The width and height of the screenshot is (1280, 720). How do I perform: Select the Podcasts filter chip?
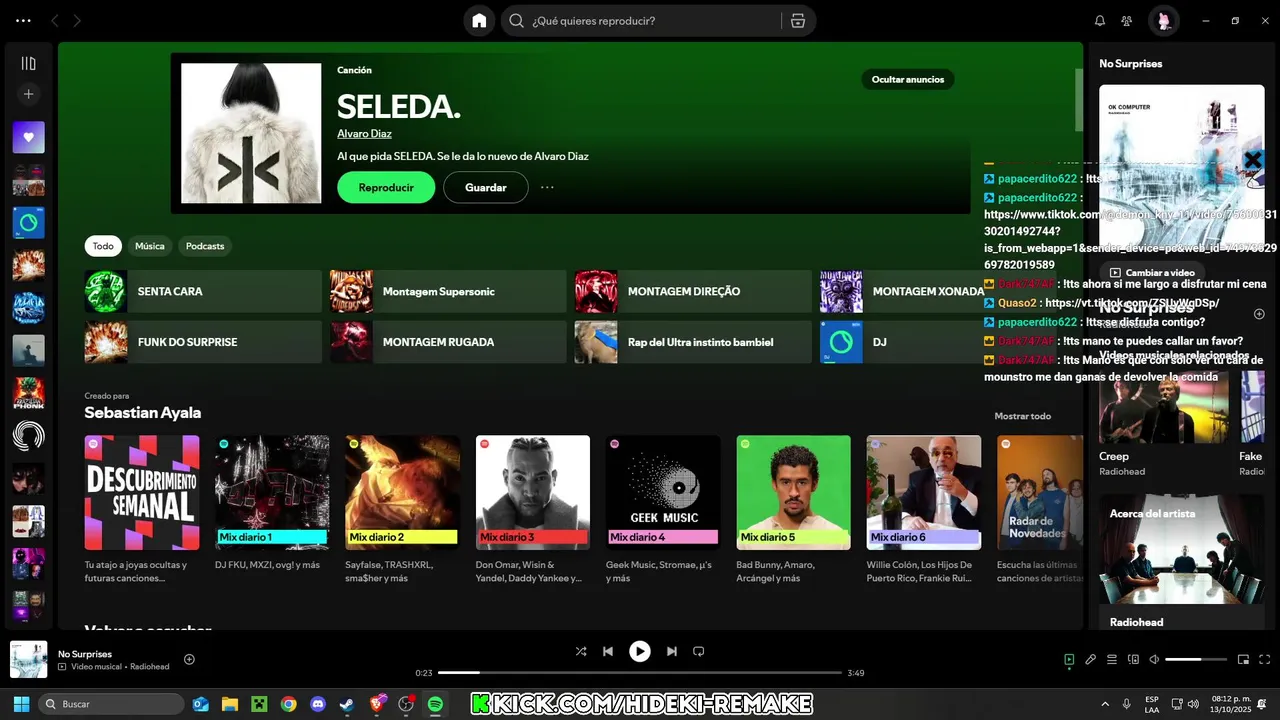pyautogui.click(x=205, y=246)
